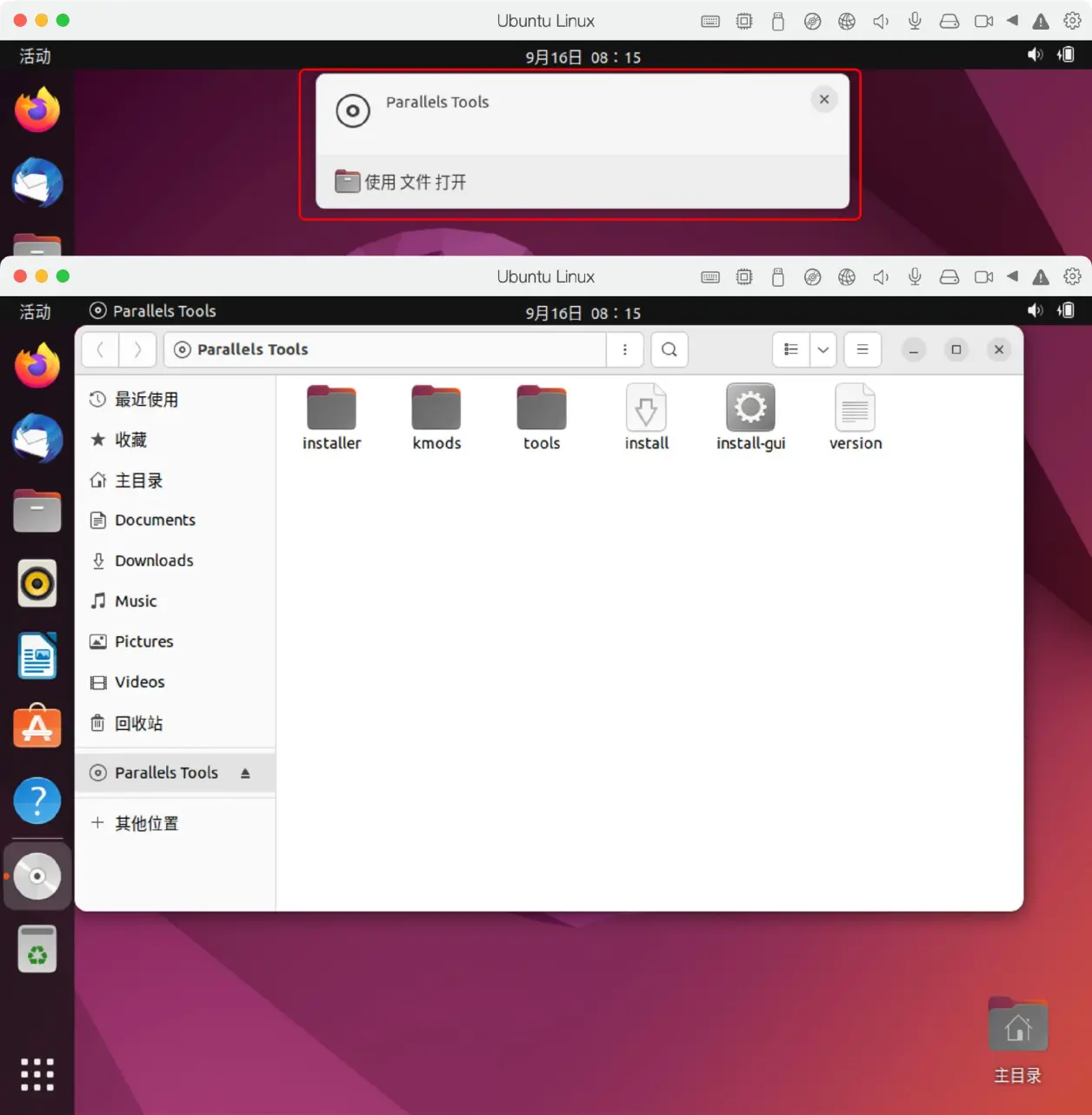1092x1115 pixels.
Task: Switch to list view in Files toolbar
Action: click(x=791, y=349)
